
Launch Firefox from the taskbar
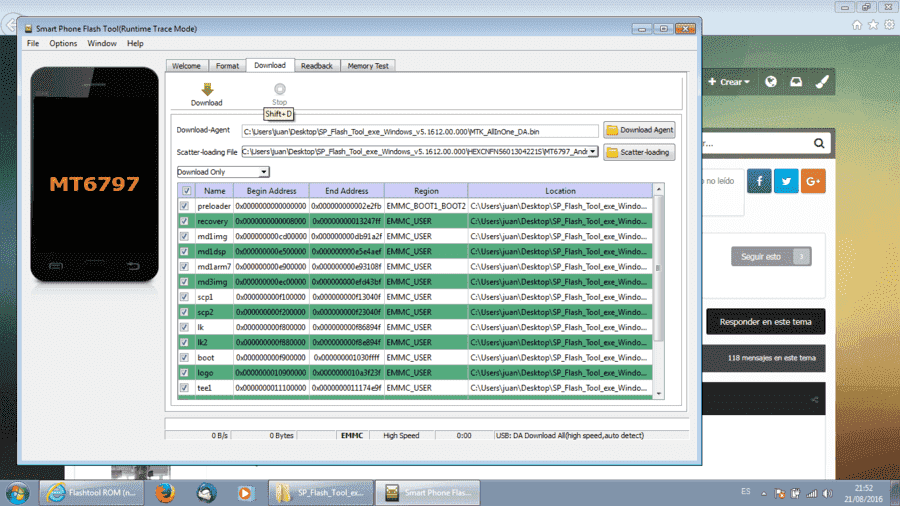point(165,493)
